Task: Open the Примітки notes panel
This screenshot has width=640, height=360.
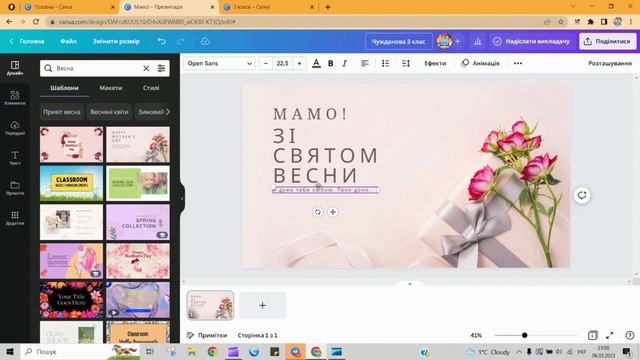Action: 207,335
